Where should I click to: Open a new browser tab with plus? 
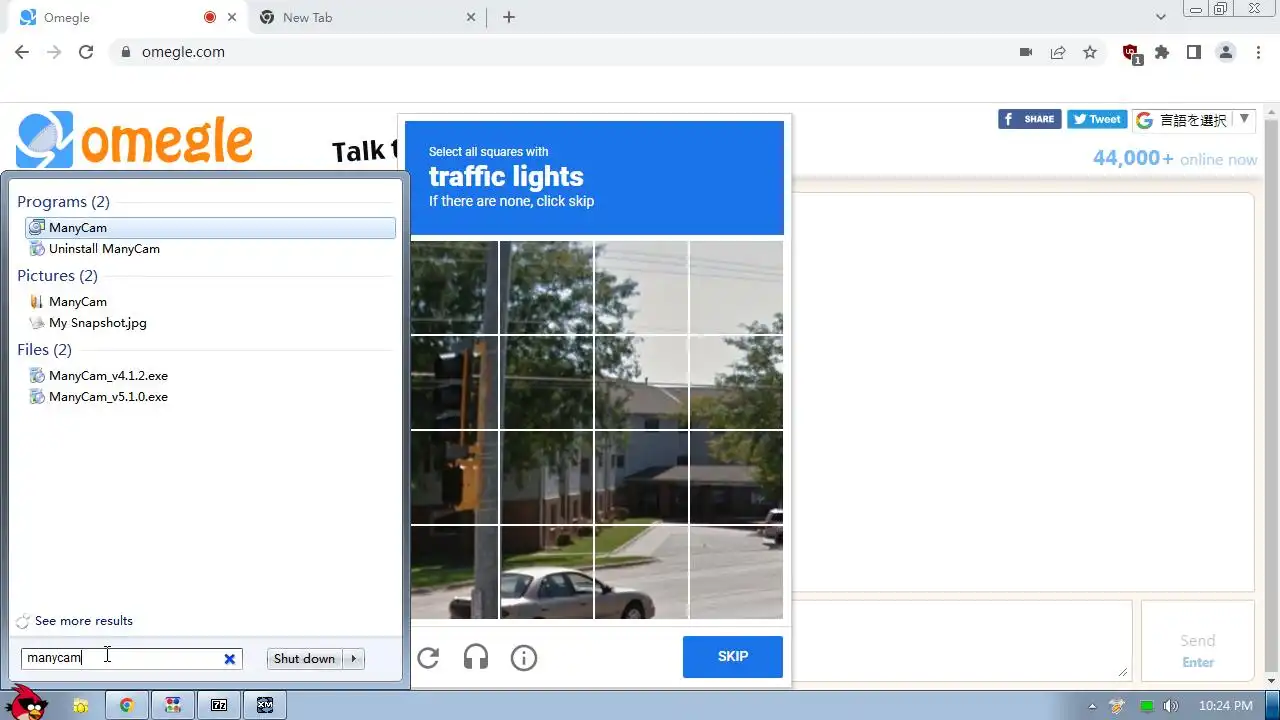pos(509,17)
